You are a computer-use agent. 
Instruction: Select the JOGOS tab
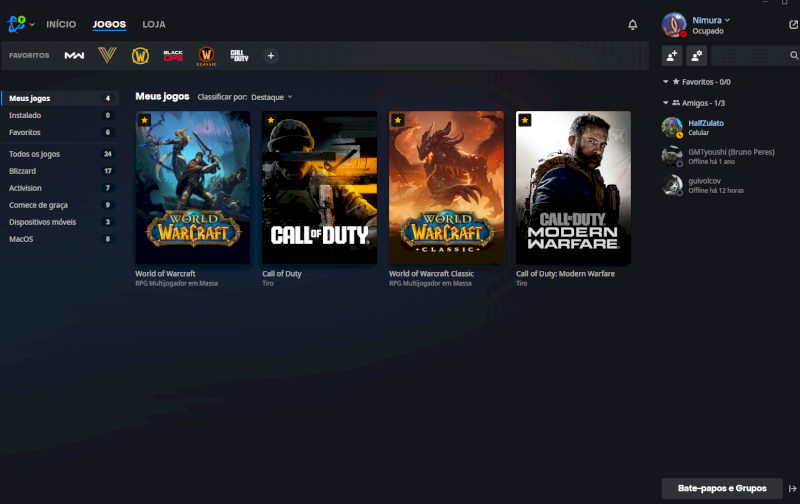pyautogui.click(x=109, y=24)
